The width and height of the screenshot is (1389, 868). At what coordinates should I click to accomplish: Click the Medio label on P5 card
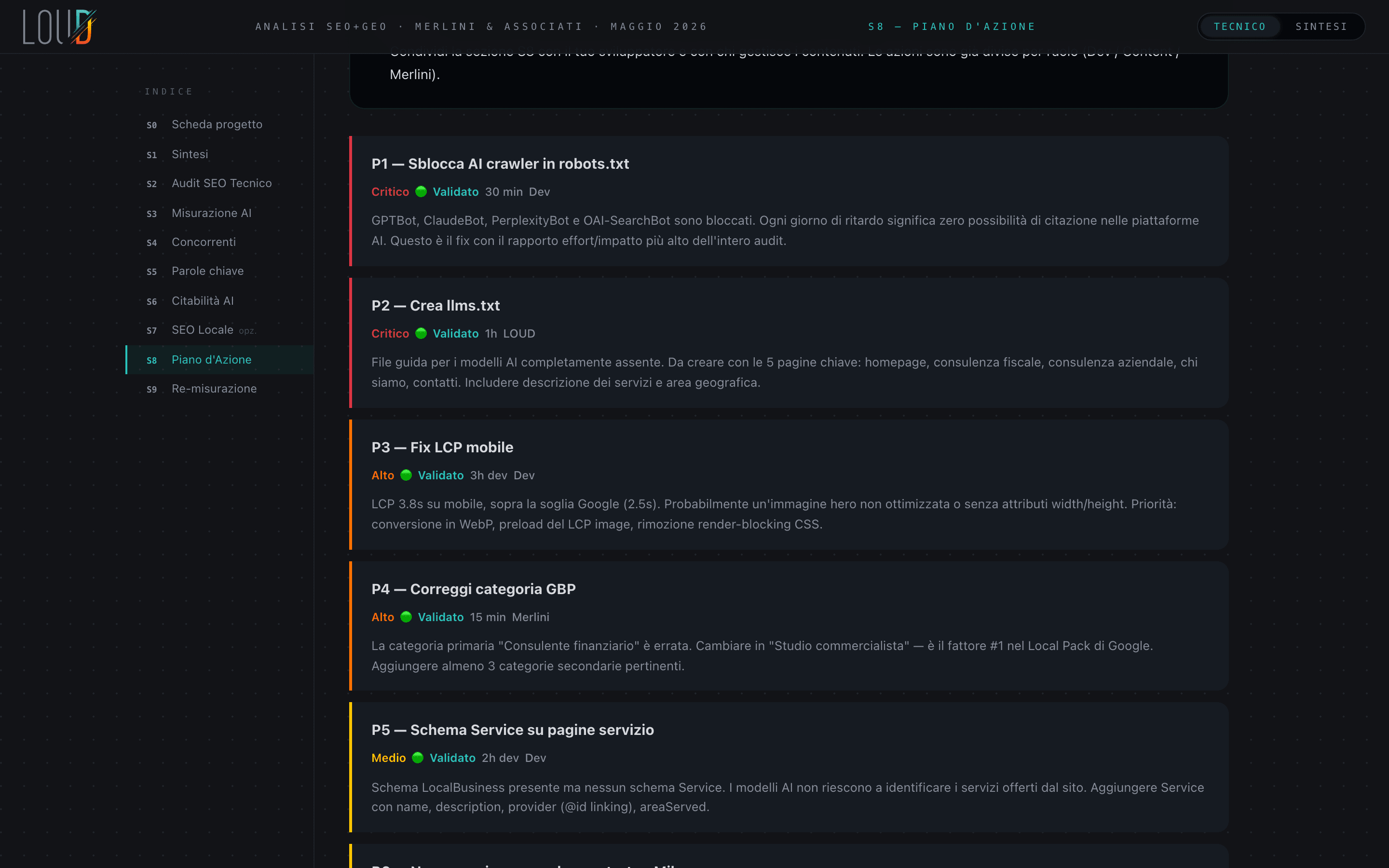(x=389, y=758)
